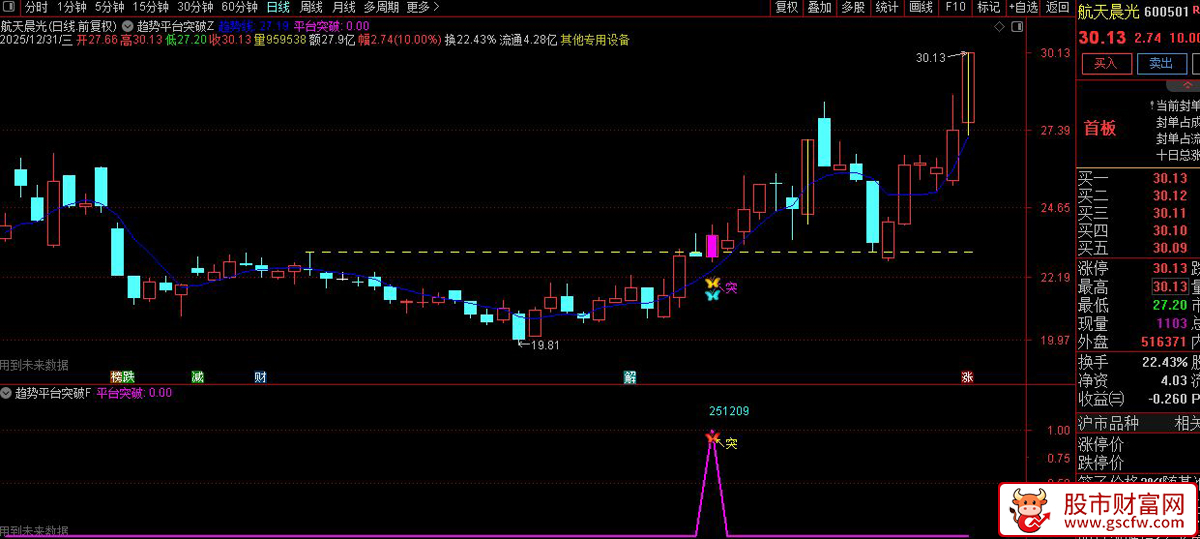Select the 60分钟 period
The width and height of the screenshot is (1200, 539).
[x=240, y=7]
